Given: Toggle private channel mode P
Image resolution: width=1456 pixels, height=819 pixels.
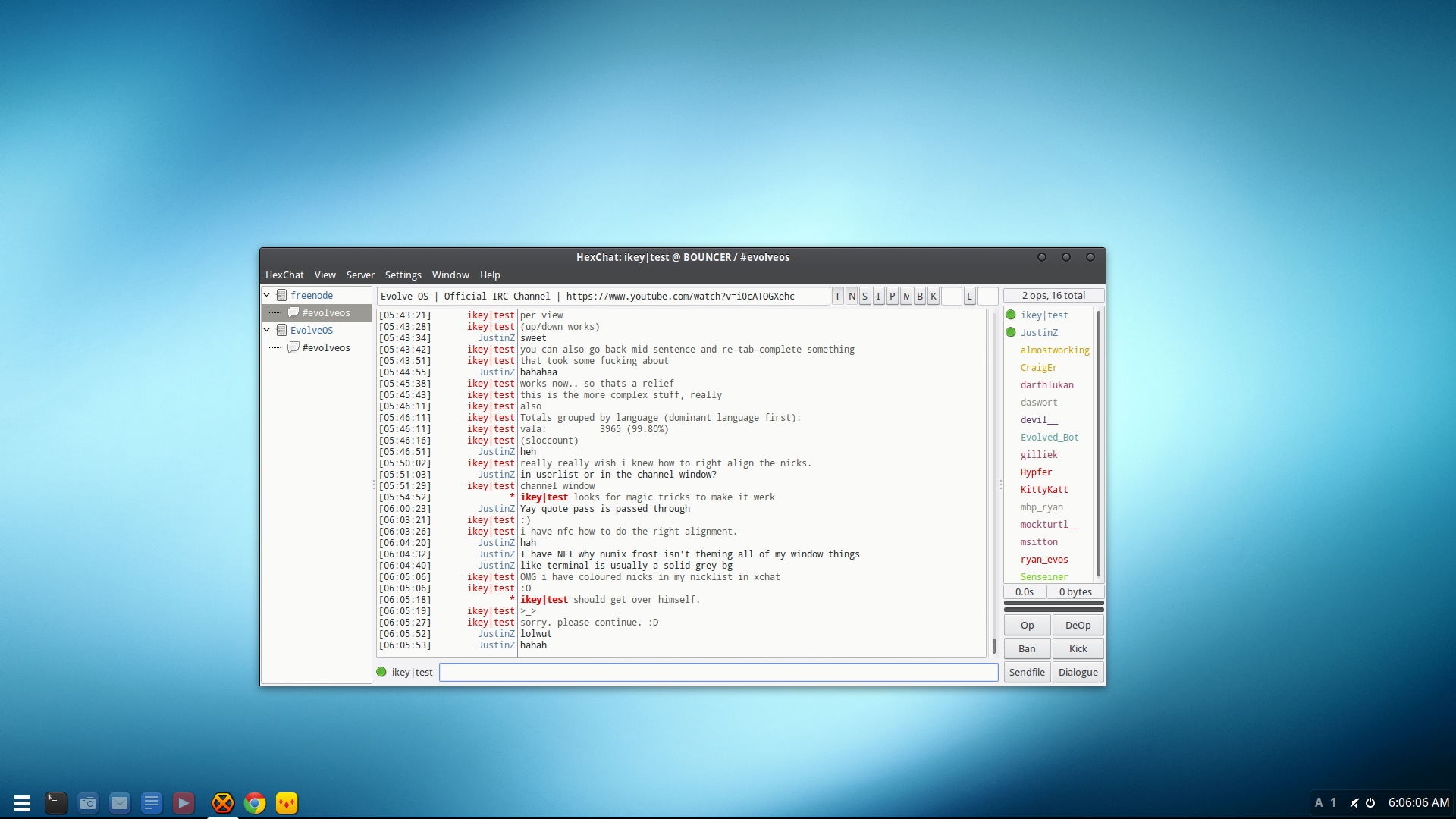Looking at the screenshot, I should coord(892,296).
